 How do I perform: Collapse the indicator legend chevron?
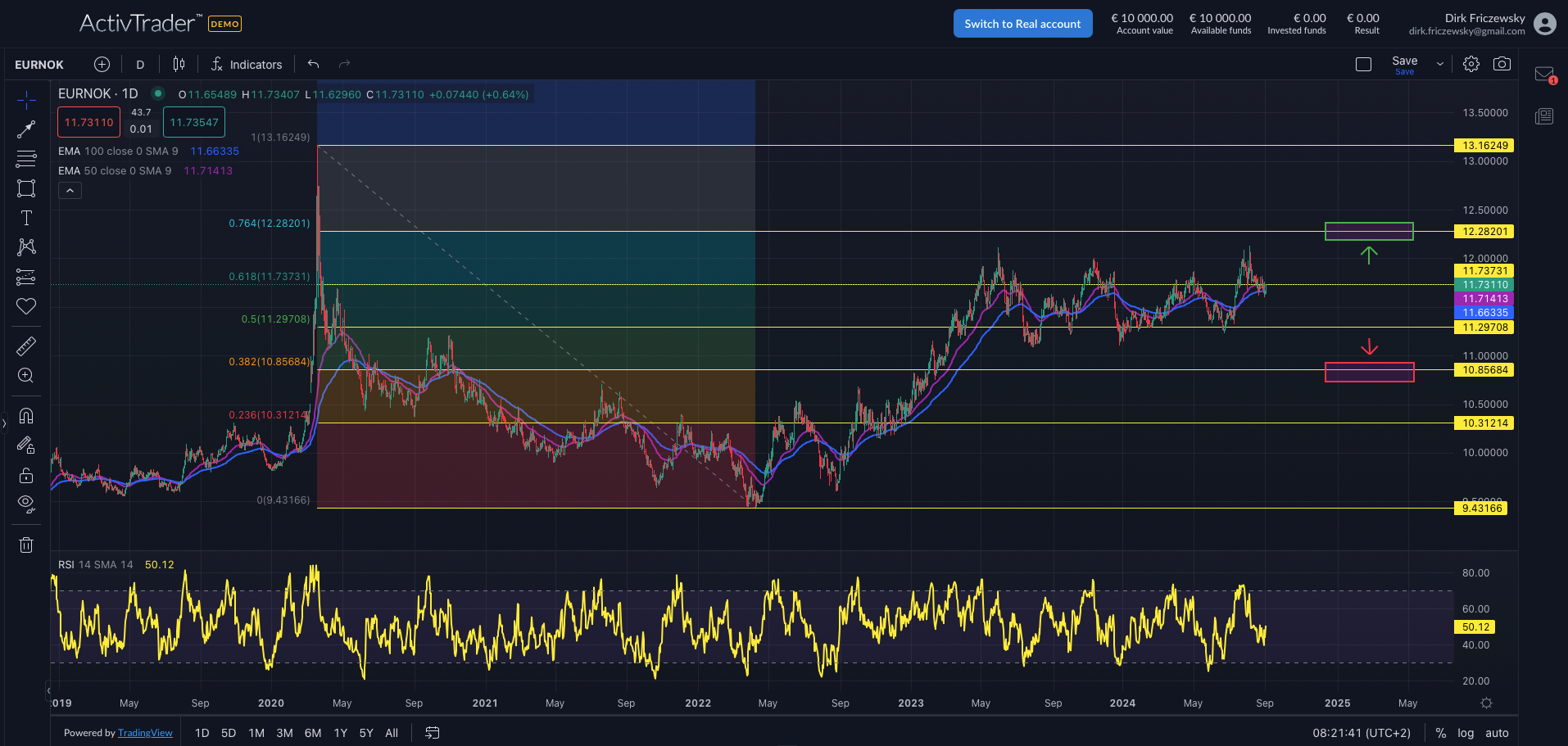[70, 191]
